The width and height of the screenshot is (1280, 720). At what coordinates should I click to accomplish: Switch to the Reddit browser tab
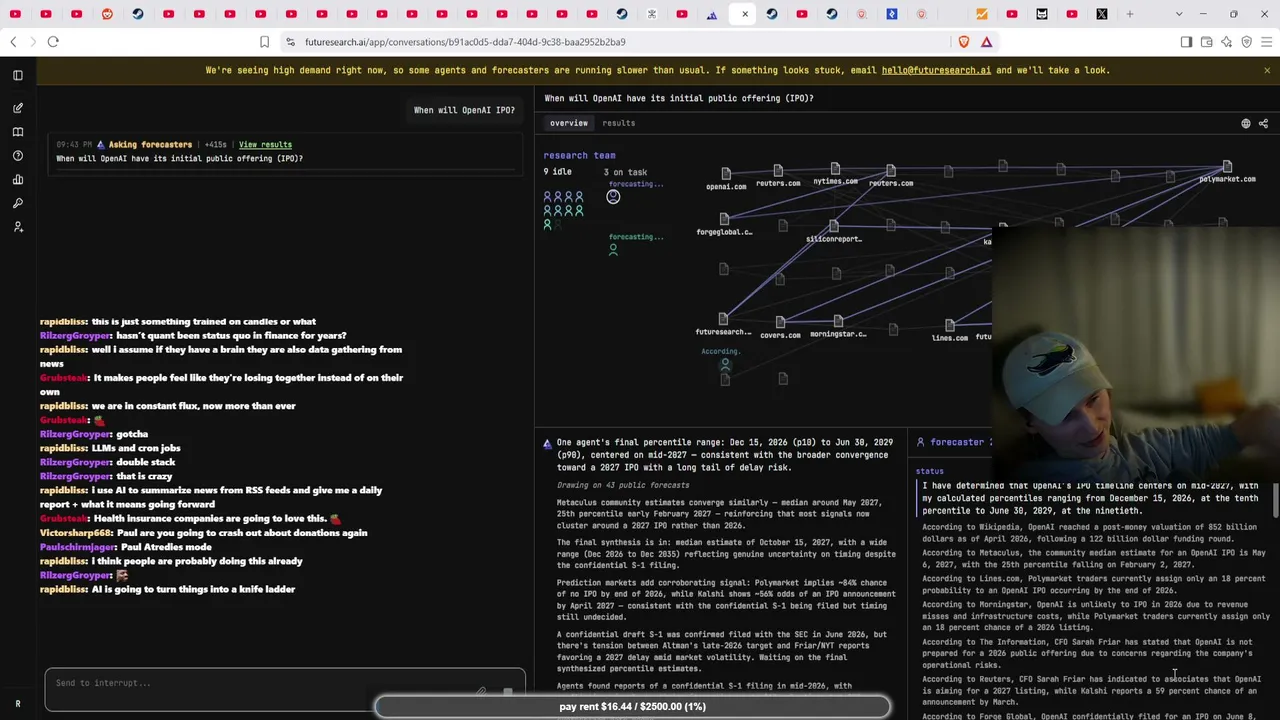(107, 14)
